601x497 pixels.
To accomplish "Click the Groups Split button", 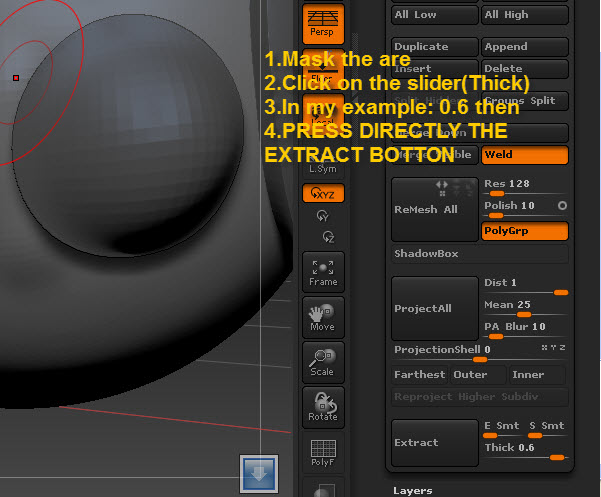I will [525, 101].
